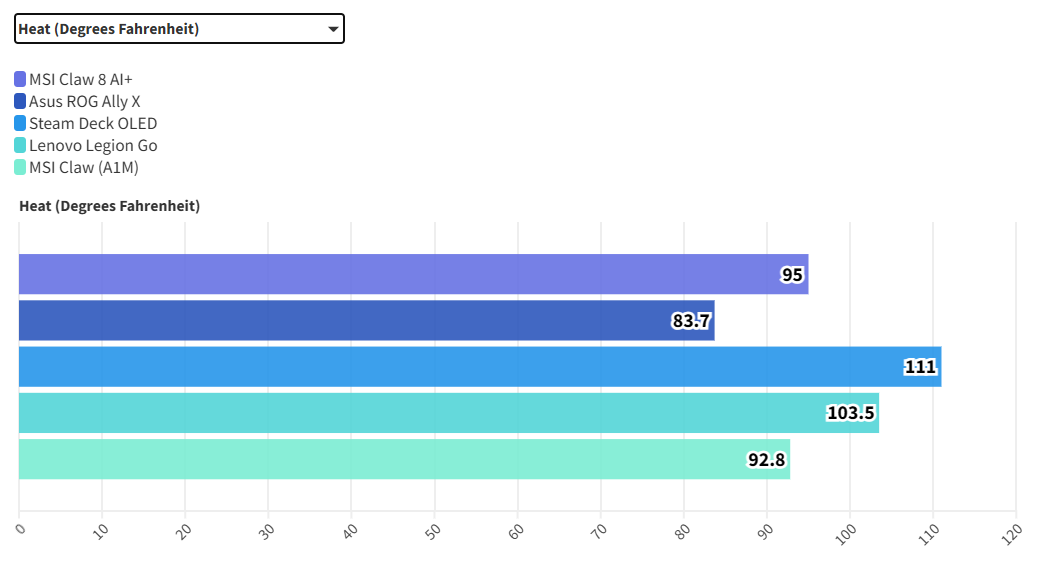Toggle the MSI Claw 8 AI+ legend label

pos(81,79)
